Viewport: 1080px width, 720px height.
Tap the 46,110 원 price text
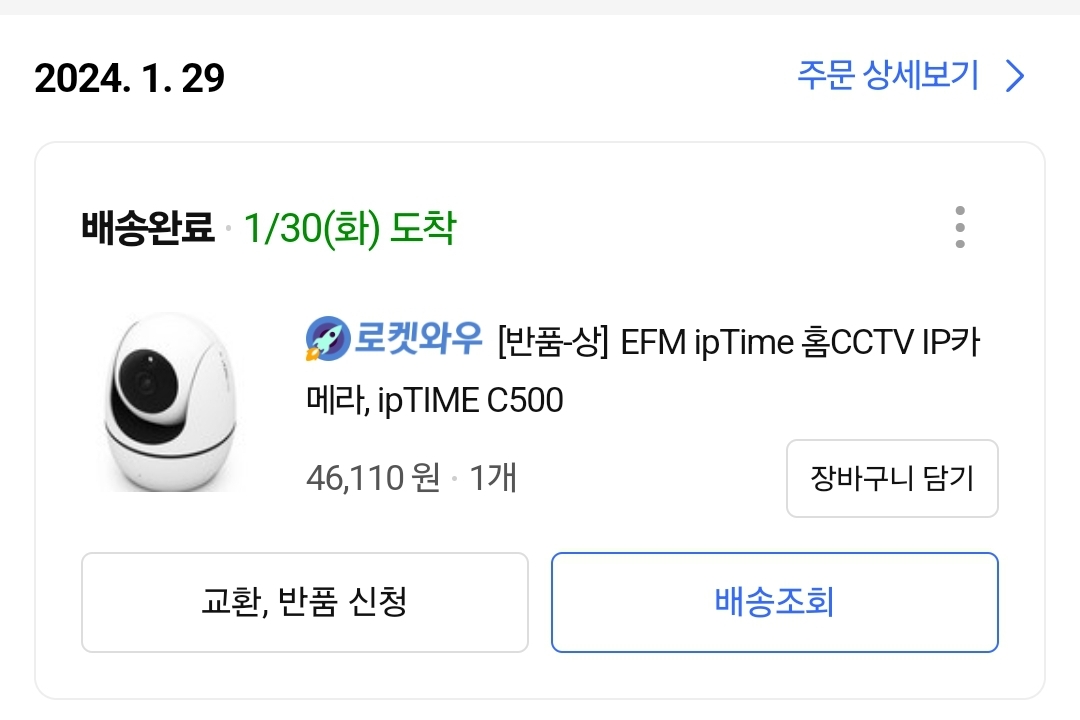coord(373,477)
